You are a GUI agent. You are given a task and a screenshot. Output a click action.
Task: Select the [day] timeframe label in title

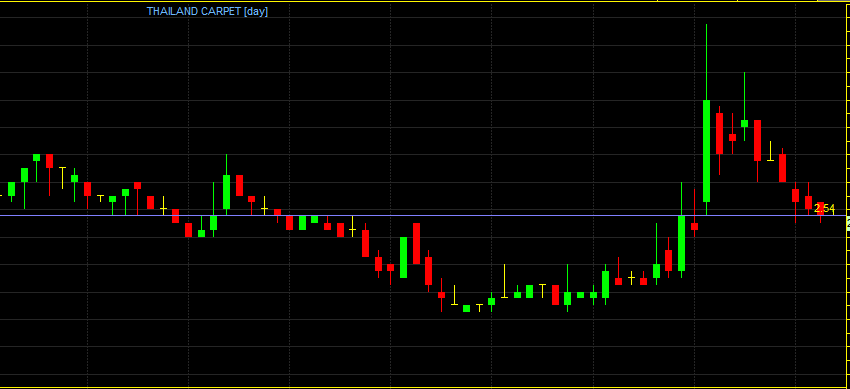(x=256, y=11)
